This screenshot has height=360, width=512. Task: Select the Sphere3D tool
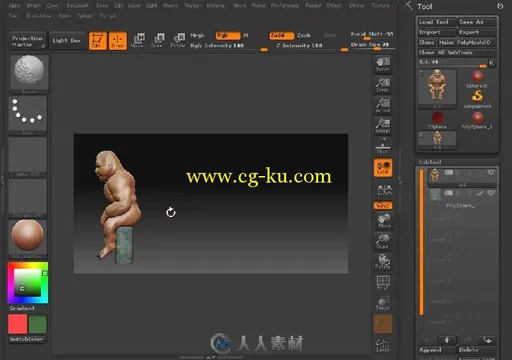(x=477, y=79)
